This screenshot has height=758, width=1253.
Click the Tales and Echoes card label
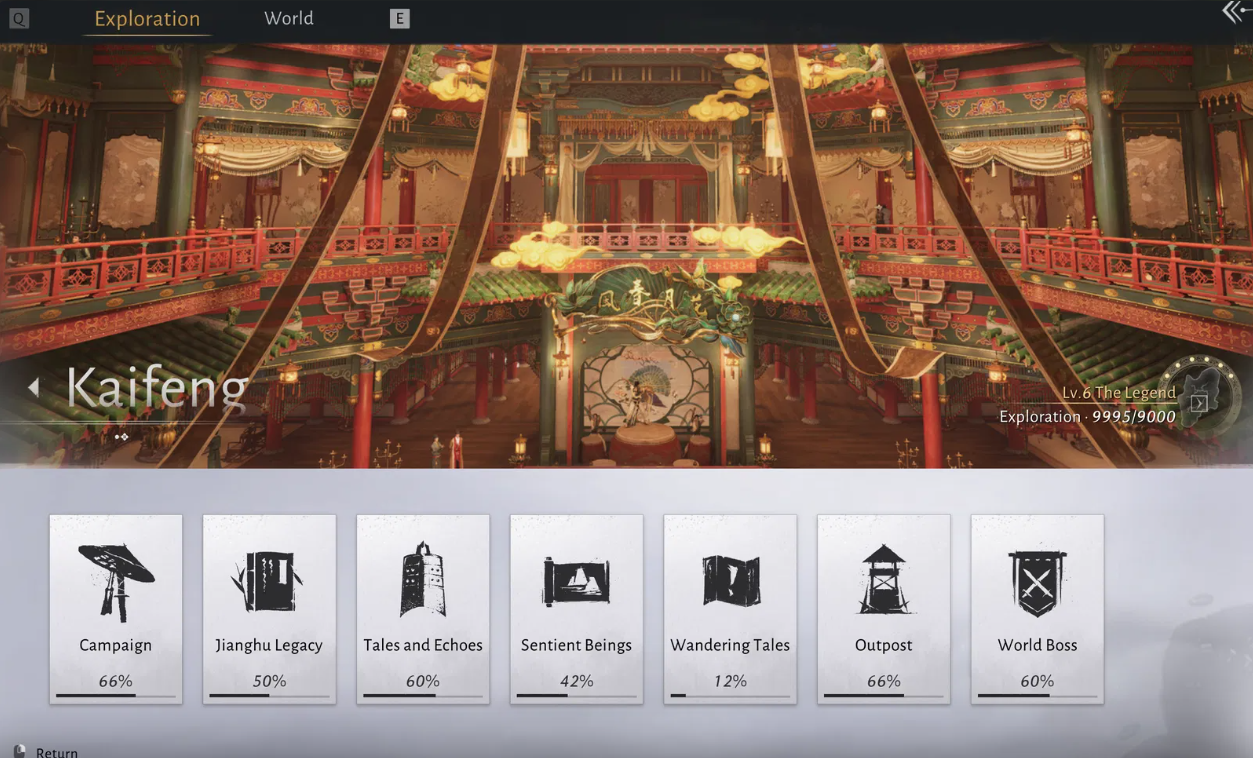coord(423,645)
